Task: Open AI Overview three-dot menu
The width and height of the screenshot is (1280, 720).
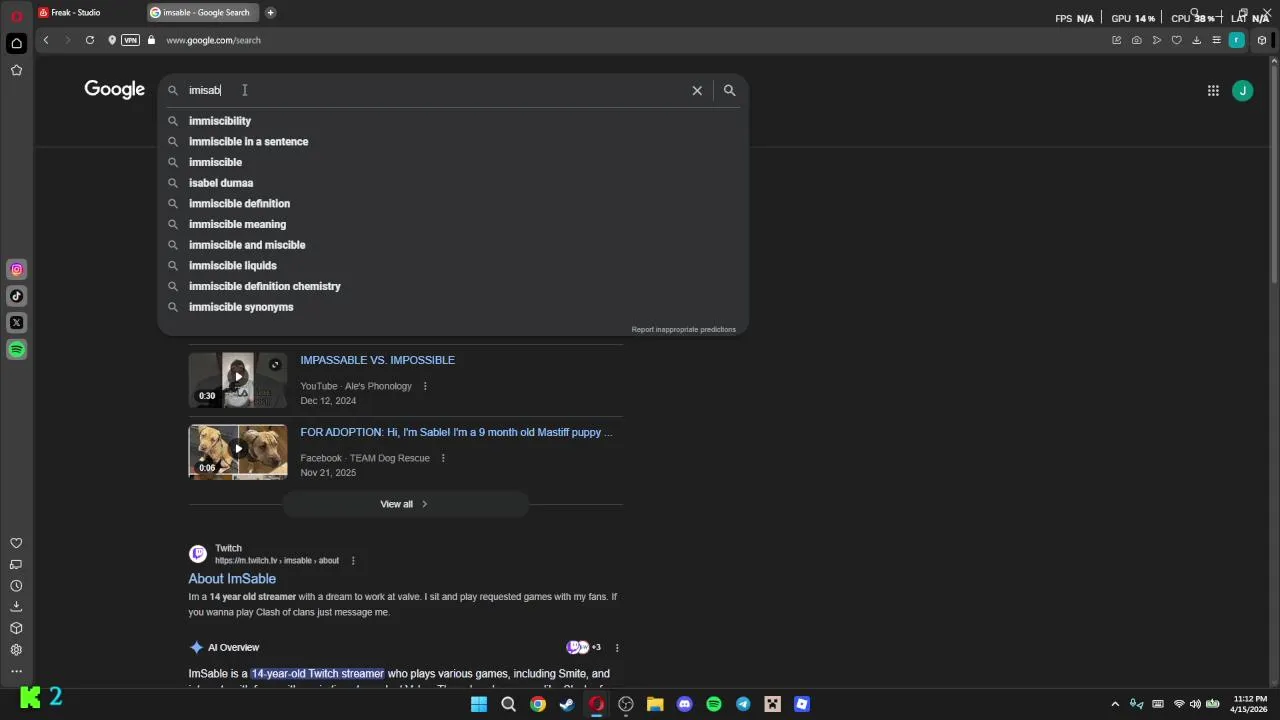Action: point(617,648)
